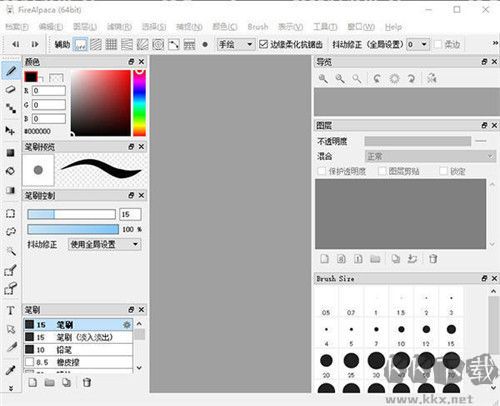The height and width of the screenshot is (406, 500).
Task: Open brush control stabilizer dropdown
Action: [104, 244]
